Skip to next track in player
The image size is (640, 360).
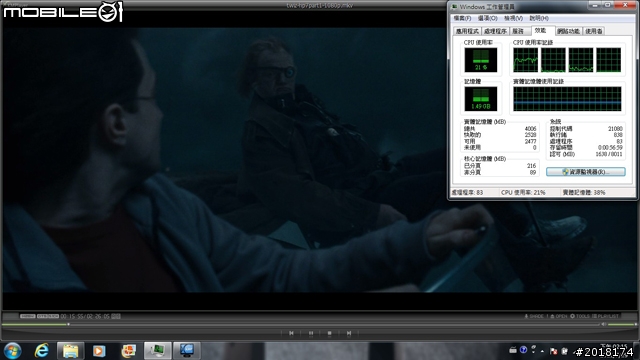349,333
